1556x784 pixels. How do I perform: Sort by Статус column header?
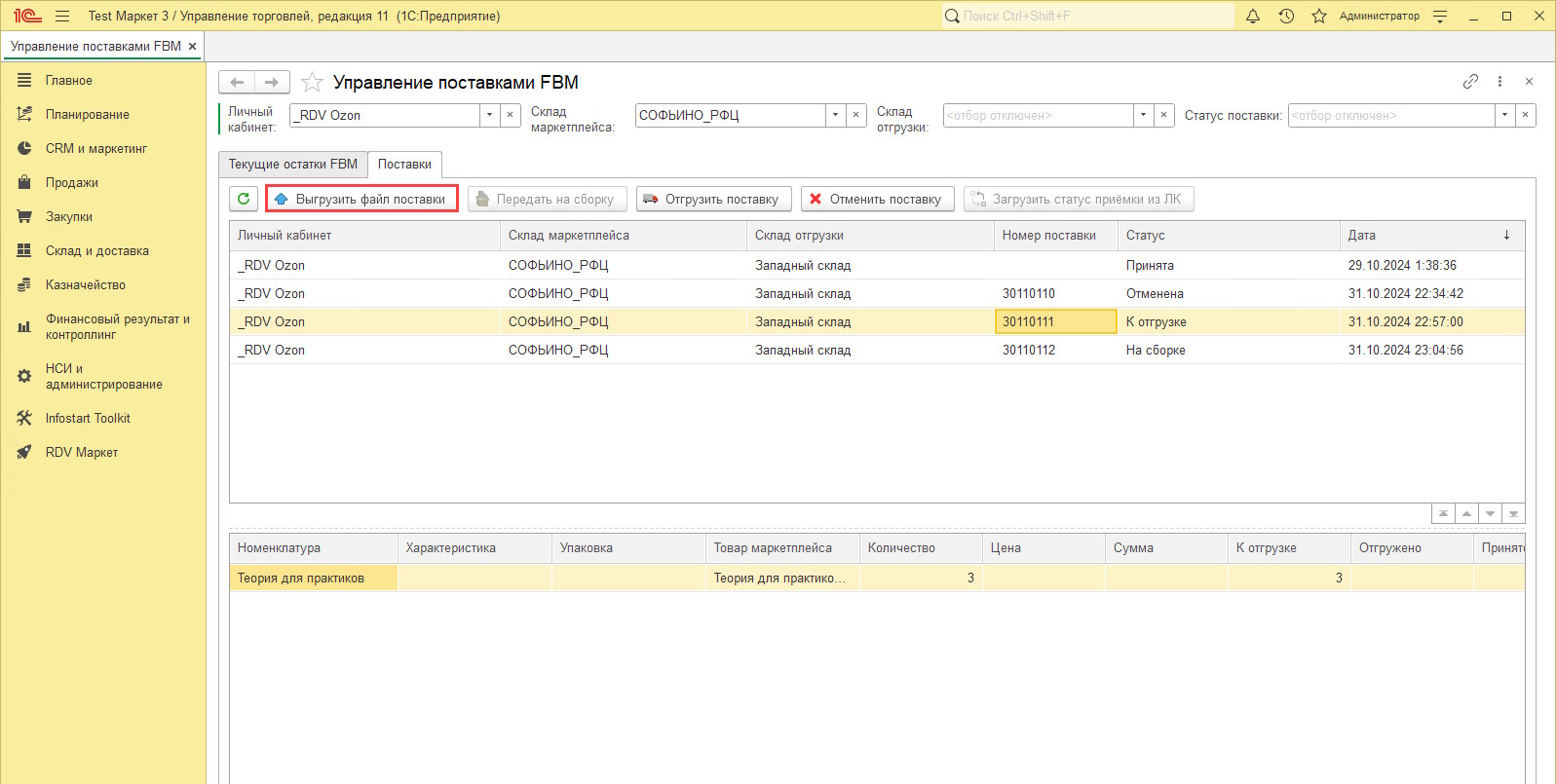1229,235
